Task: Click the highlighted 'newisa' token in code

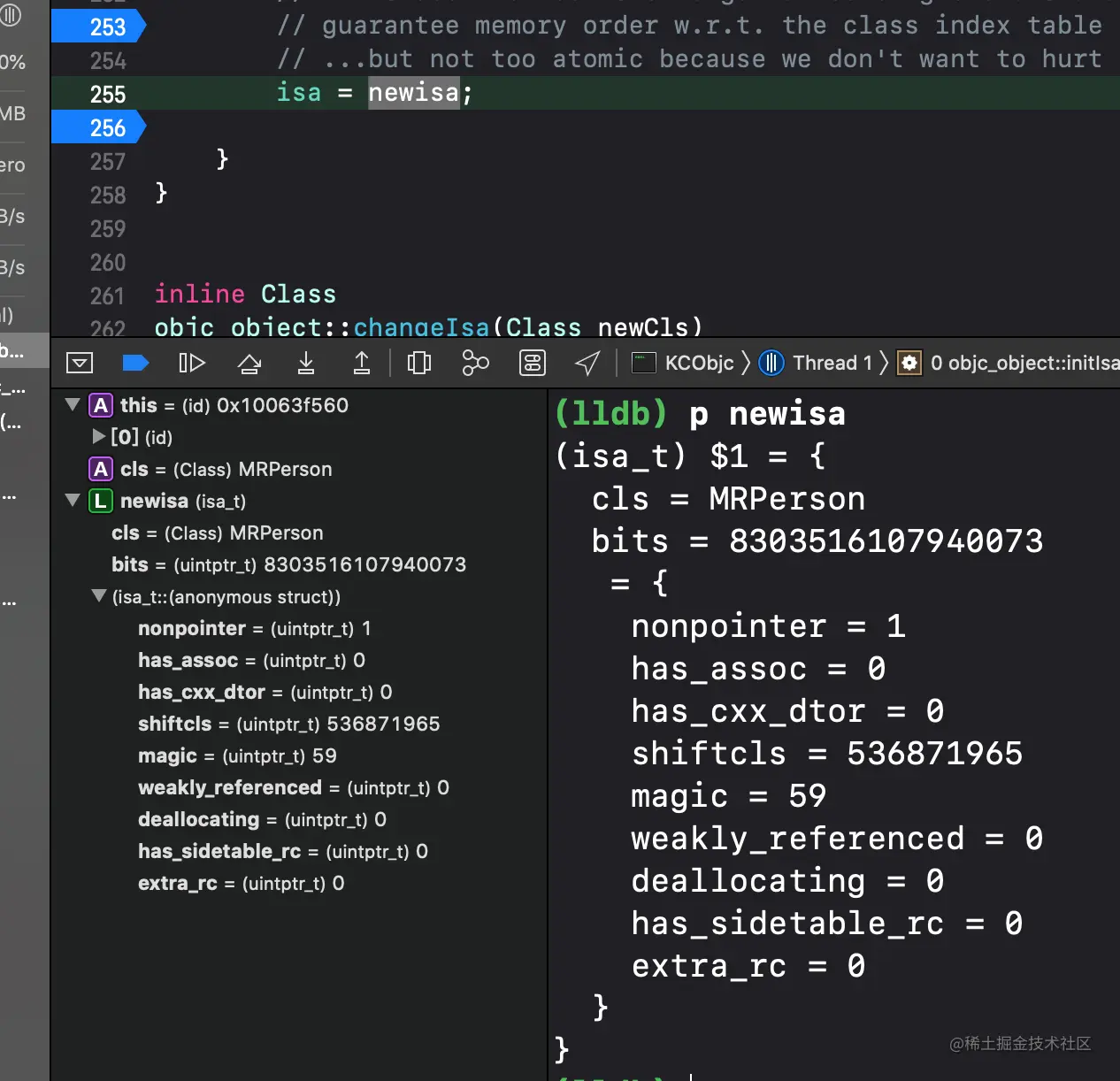Action: coord(414,93)
